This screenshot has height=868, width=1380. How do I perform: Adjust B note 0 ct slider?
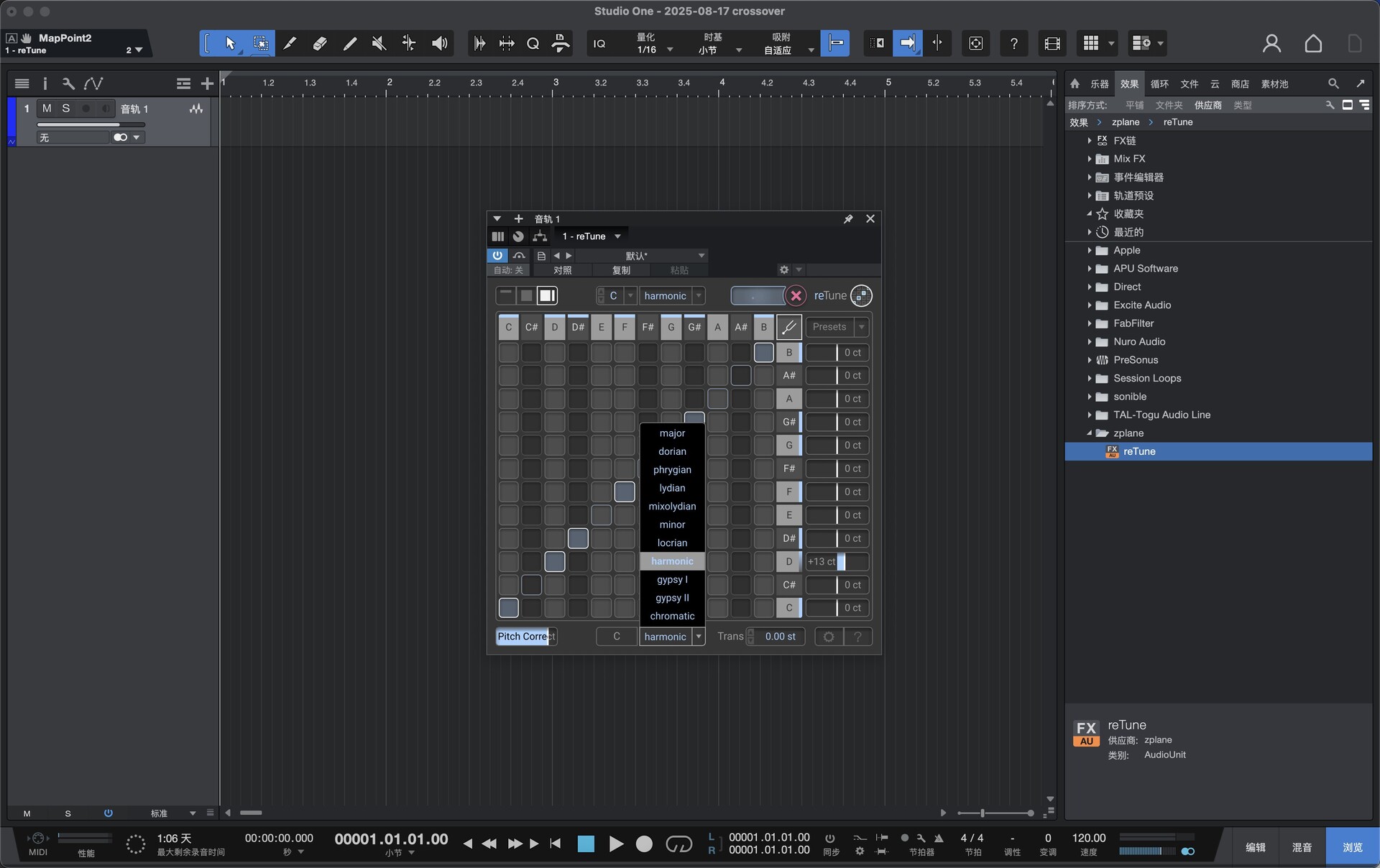(837, 352)
